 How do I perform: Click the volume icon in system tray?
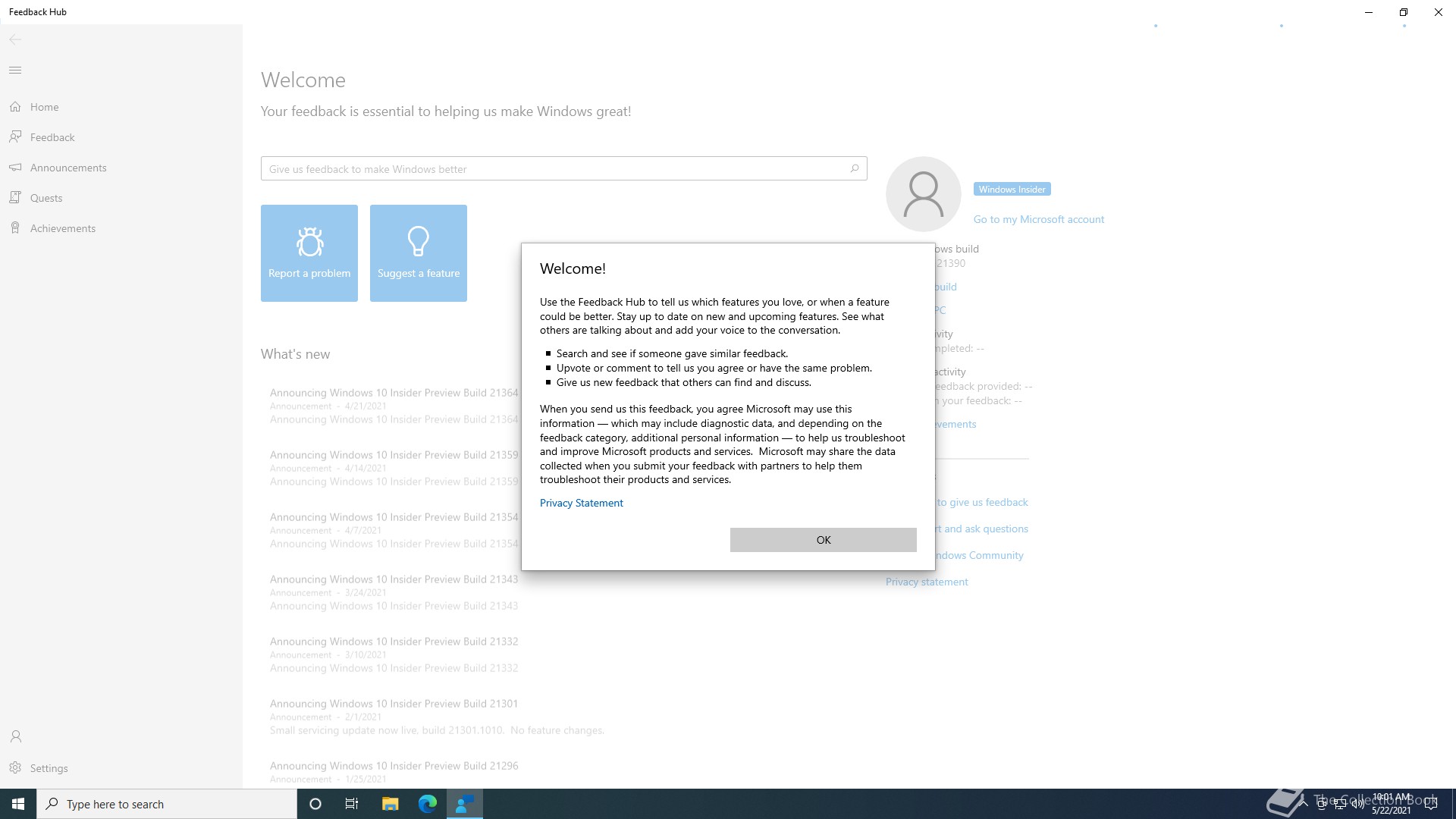click(x=1357, y=804)
